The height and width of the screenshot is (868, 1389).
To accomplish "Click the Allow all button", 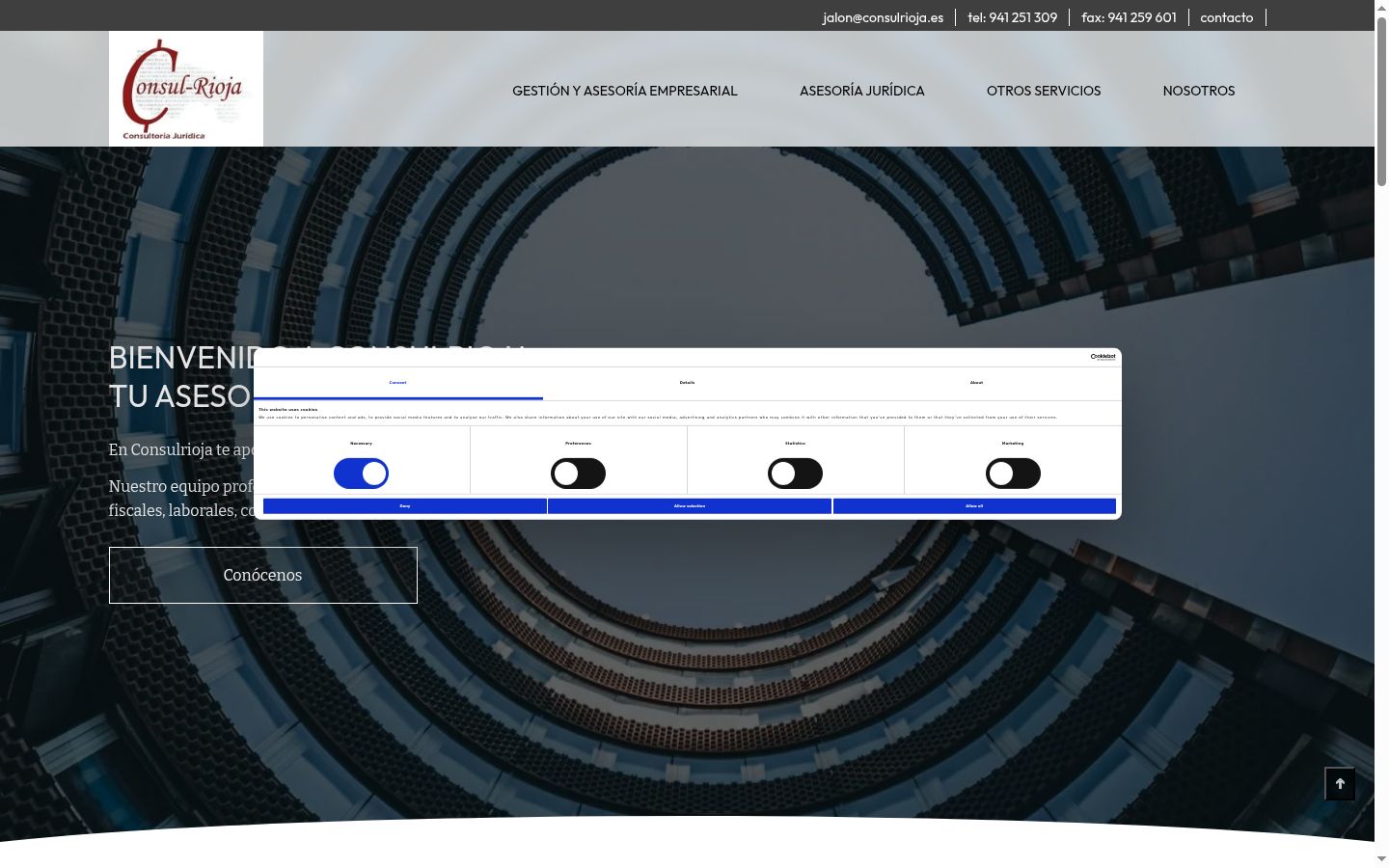I will [x=974, y=506].
